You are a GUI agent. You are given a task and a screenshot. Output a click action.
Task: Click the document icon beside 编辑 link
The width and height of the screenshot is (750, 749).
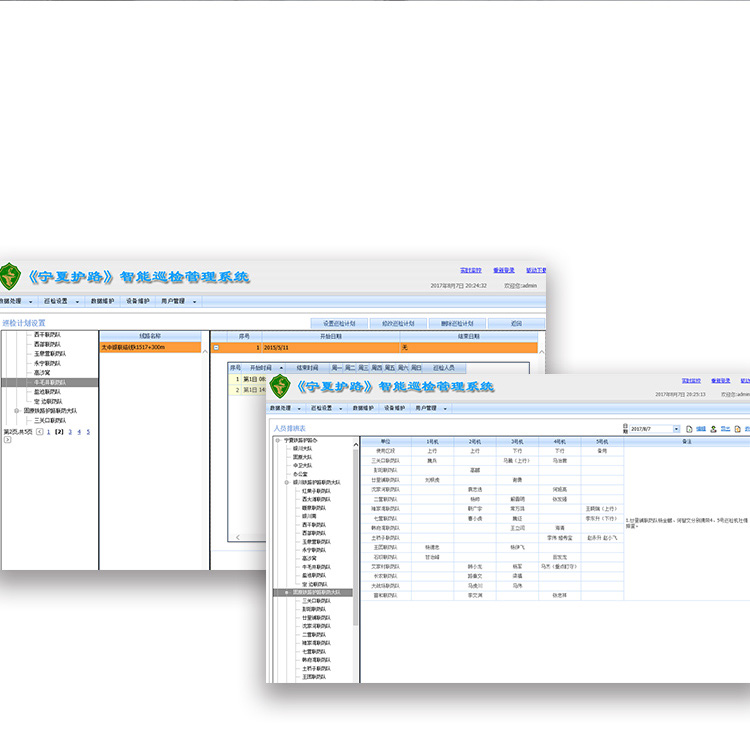point(689,429)
